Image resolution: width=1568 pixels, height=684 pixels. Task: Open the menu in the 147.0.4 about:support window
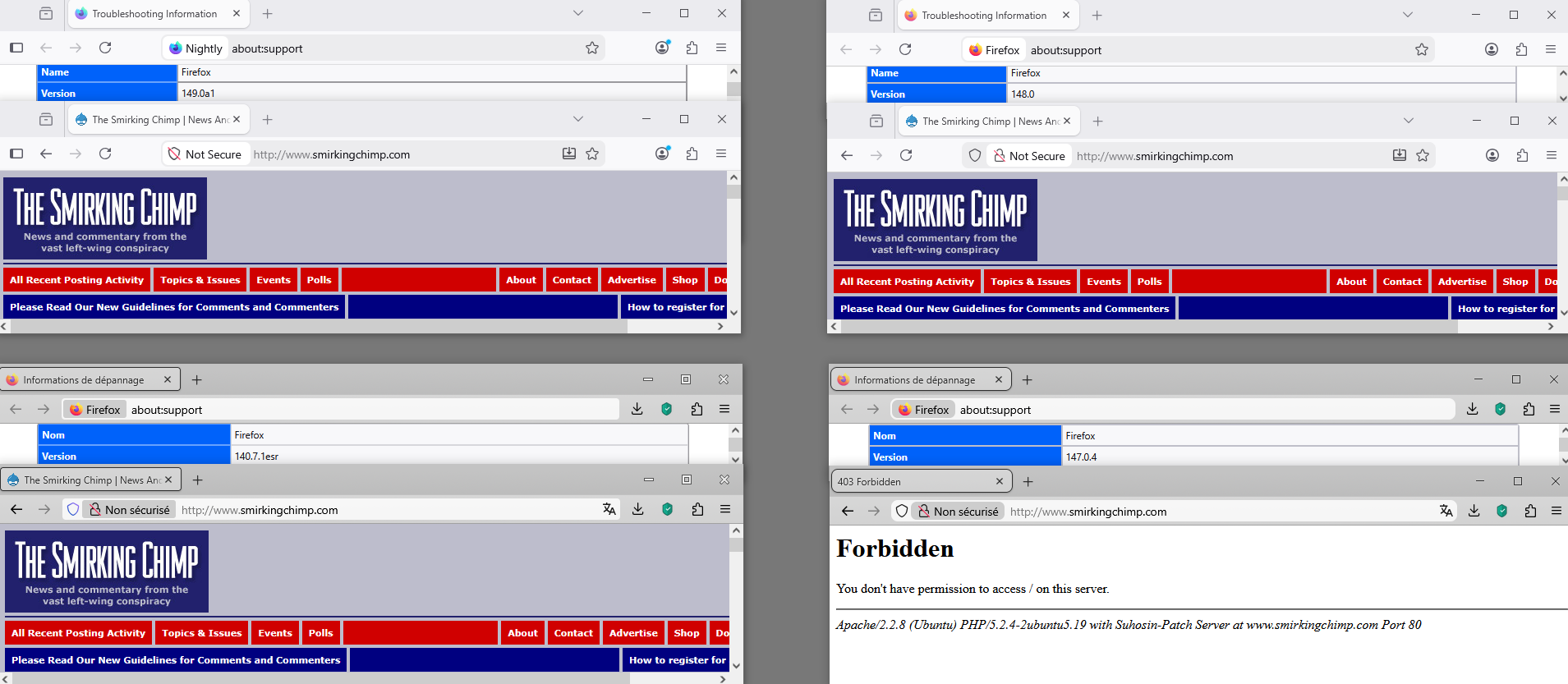(x=1555, y=409)
